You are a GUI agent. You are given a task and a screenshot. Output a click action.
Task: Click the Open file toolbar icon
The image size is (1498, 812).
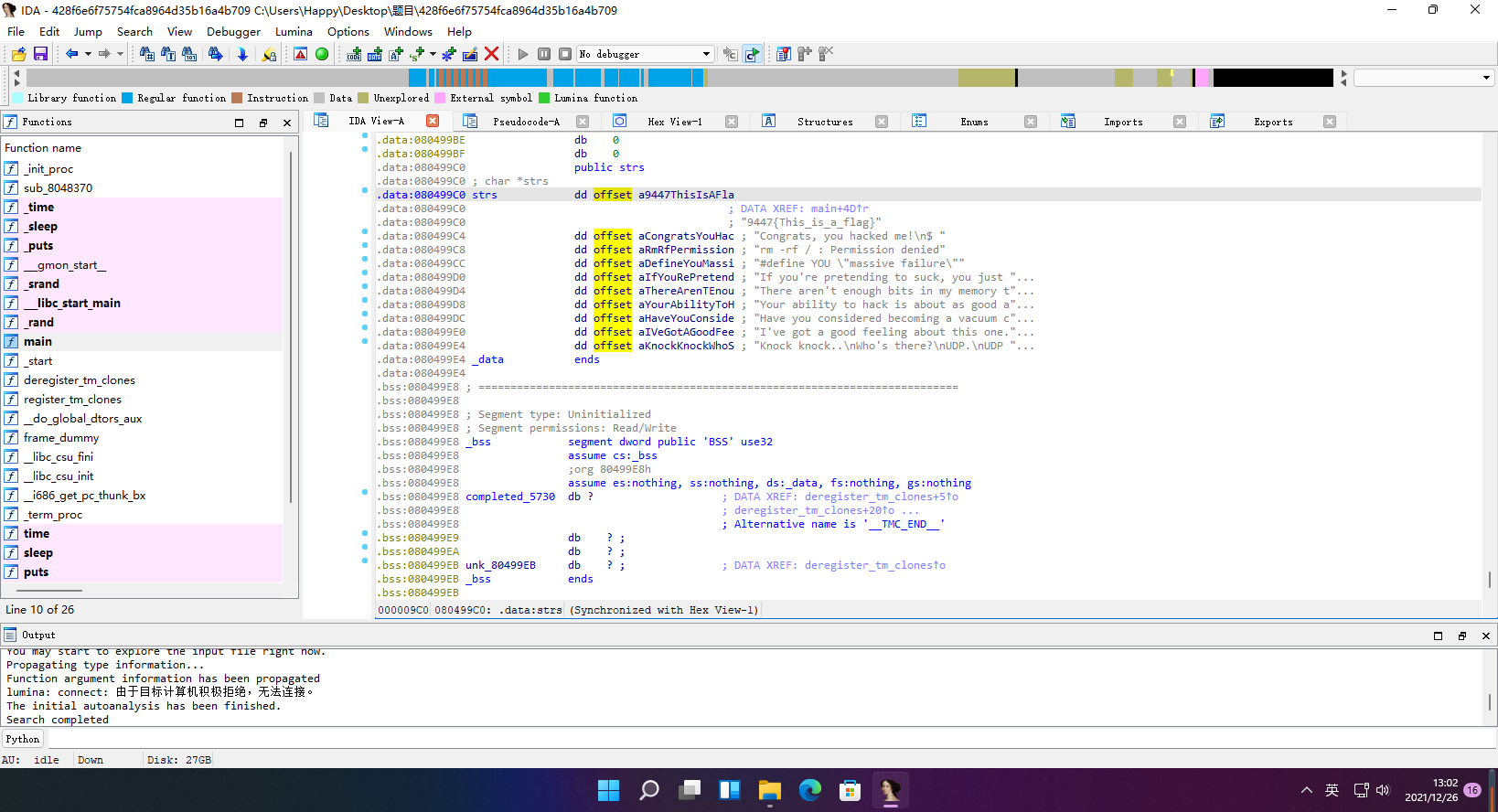pyautogui.click(x=19, y=54)
